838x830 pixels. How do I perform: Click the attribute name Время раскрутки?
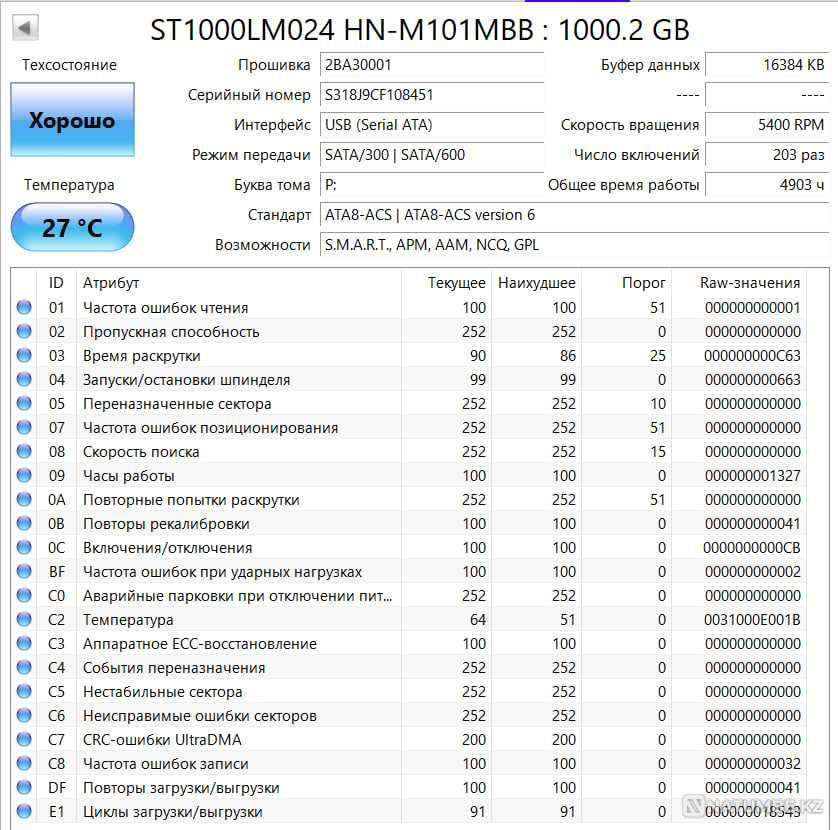(x=142, y=356)
